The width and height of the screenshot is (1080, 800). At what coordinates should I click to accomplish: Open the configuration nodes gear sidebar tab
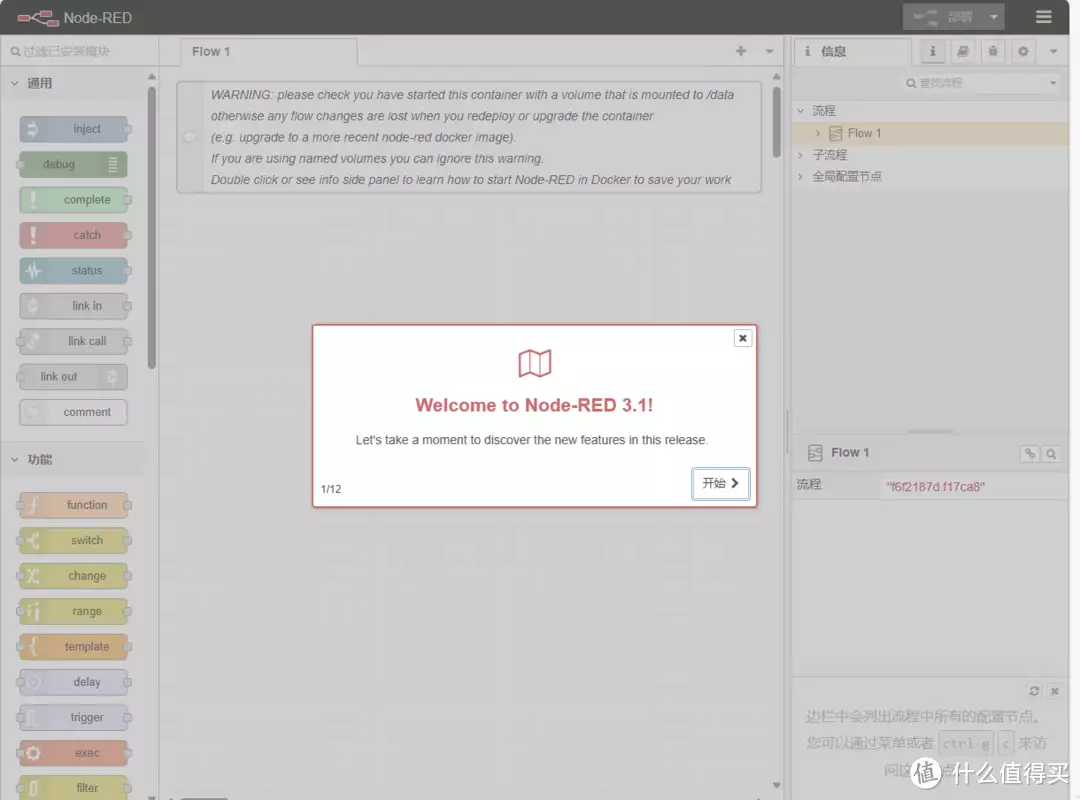click(1024, 51)
